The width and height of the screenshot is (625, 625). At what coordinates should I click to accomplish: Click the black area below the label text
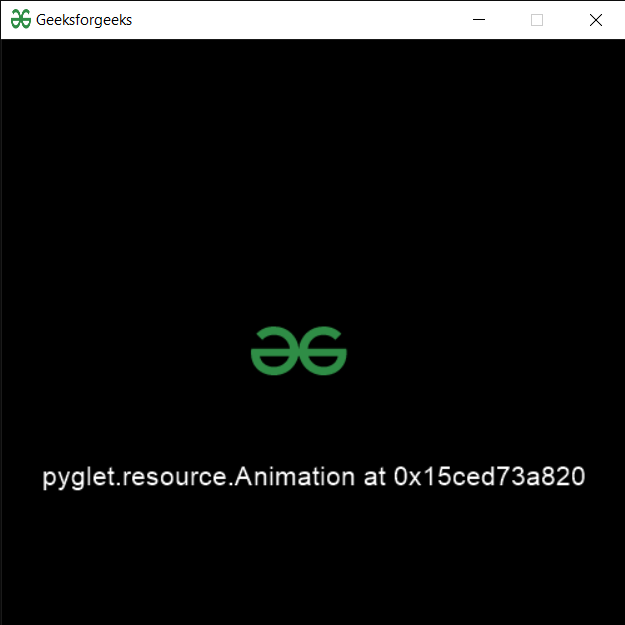314,558
